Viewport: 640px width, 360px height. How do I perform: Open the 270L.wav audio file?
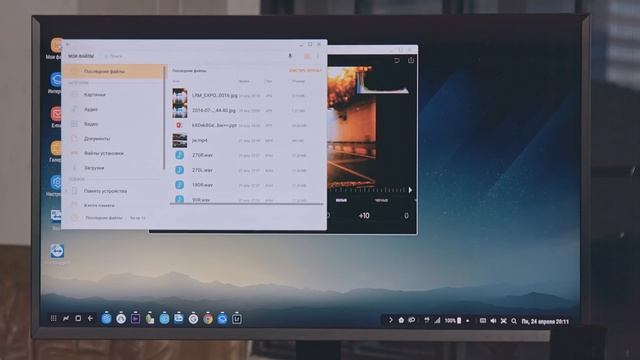(247, 170)
